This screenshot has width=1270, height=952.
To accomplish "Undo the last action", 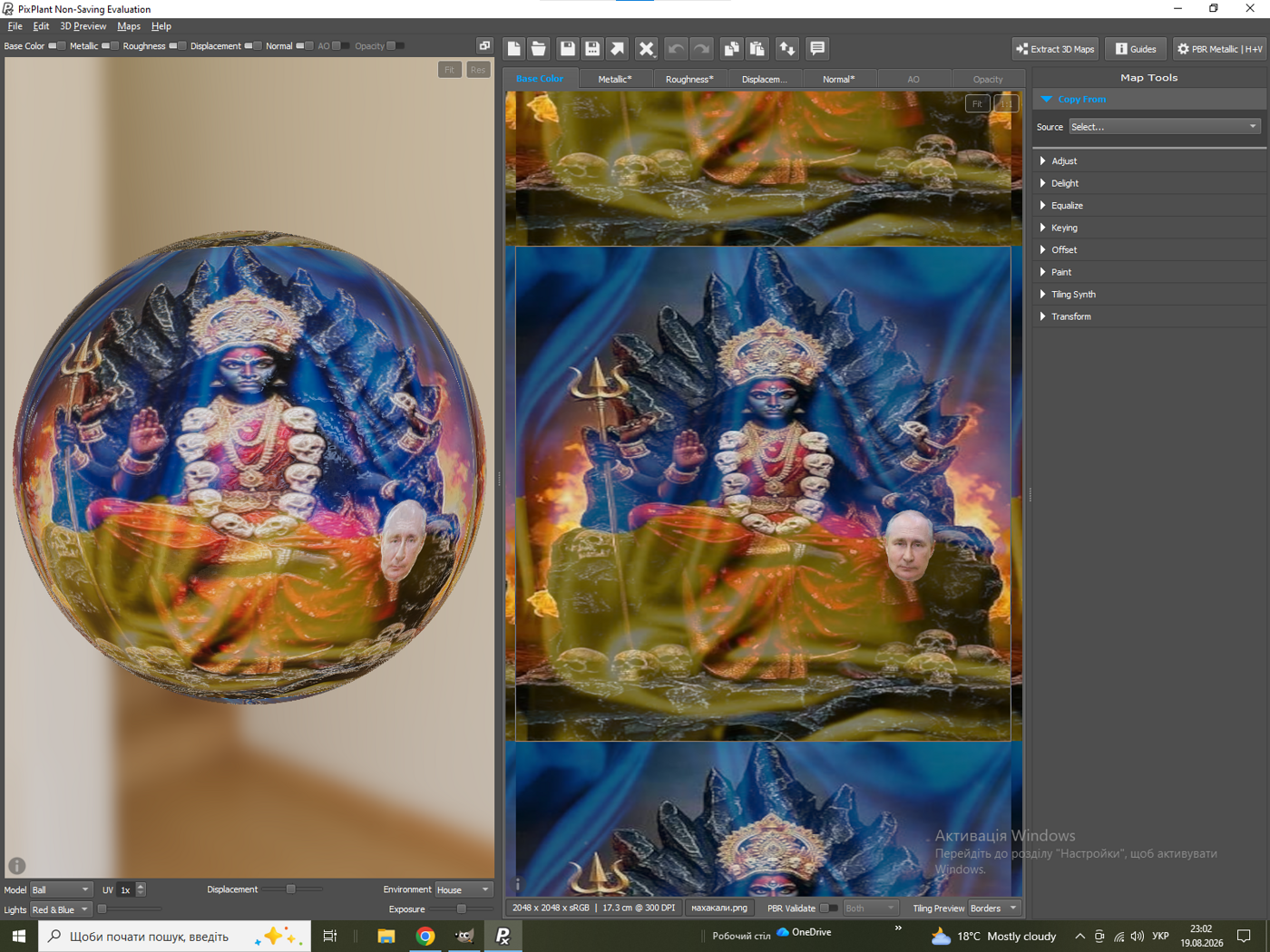I will coord(676,49).
